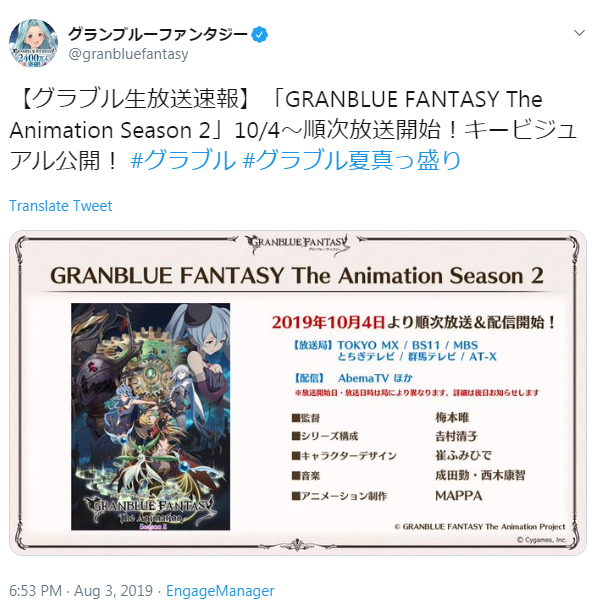Viewport: 597px width, 610px height.
Task: Open the Season 2 announcement image
Action: coord(298,393)
